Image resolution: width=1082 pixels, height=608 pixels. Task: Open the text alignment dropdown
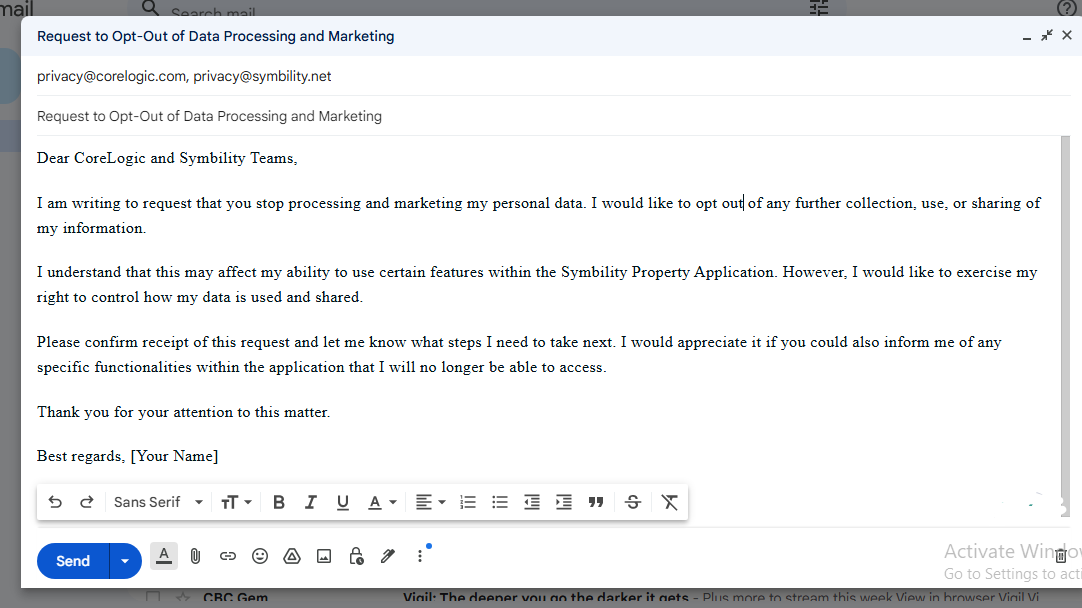point(431,502)
